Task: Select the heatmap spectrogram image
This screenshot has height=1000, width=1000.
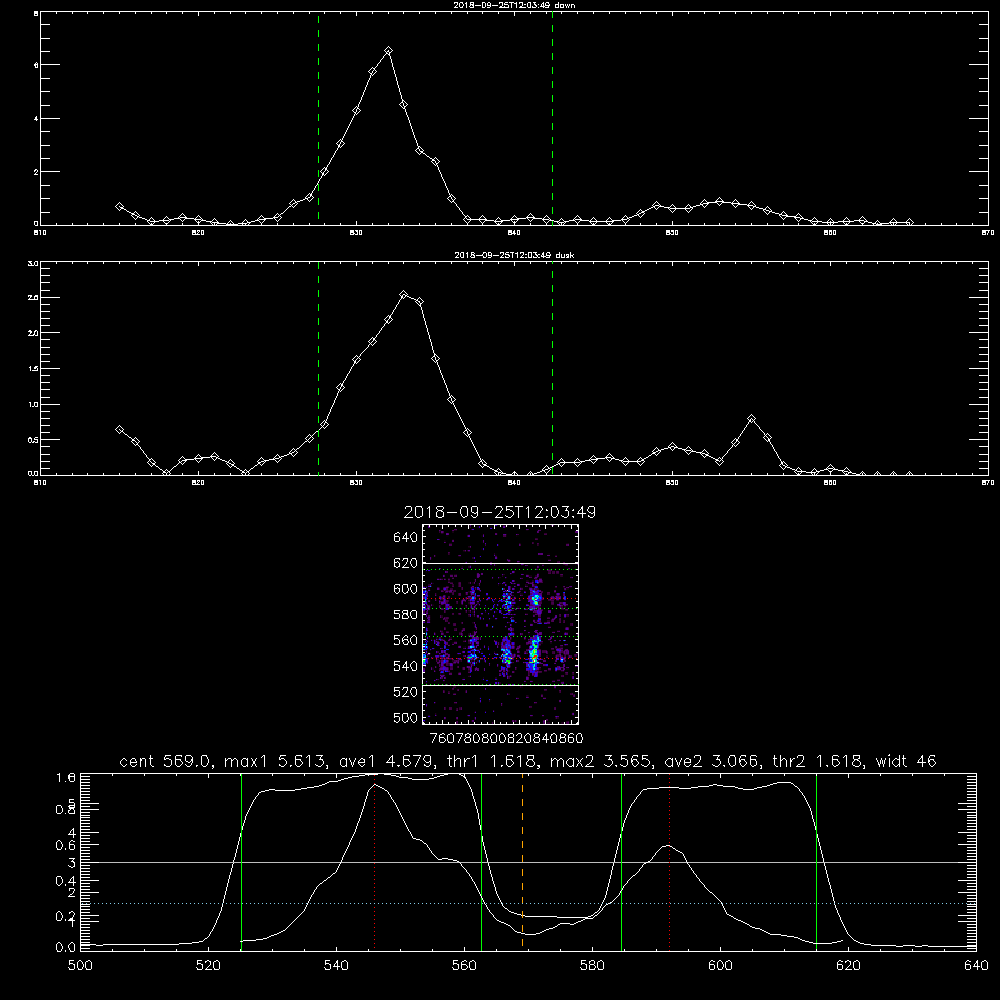Action: 501,624
